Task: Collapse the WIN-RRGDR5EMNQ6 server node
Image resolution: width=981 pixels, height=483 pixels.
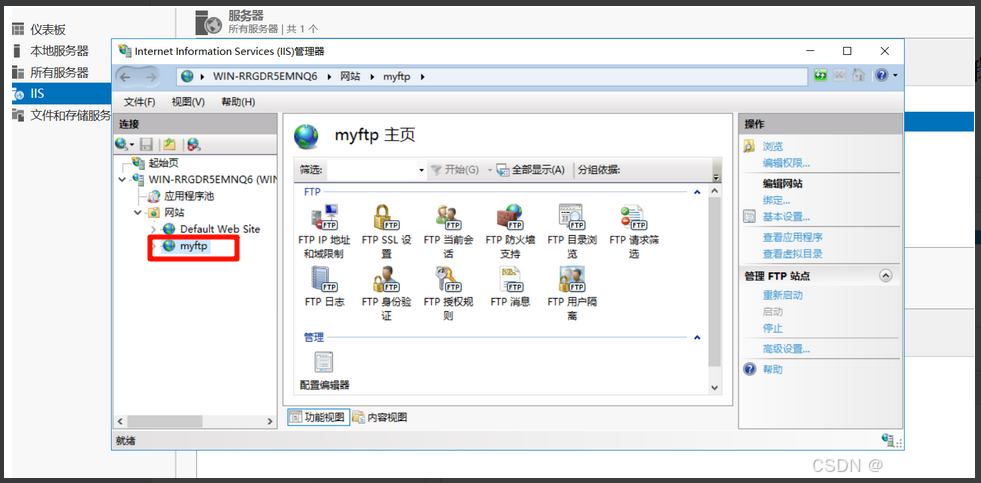Action: [121, 180]
